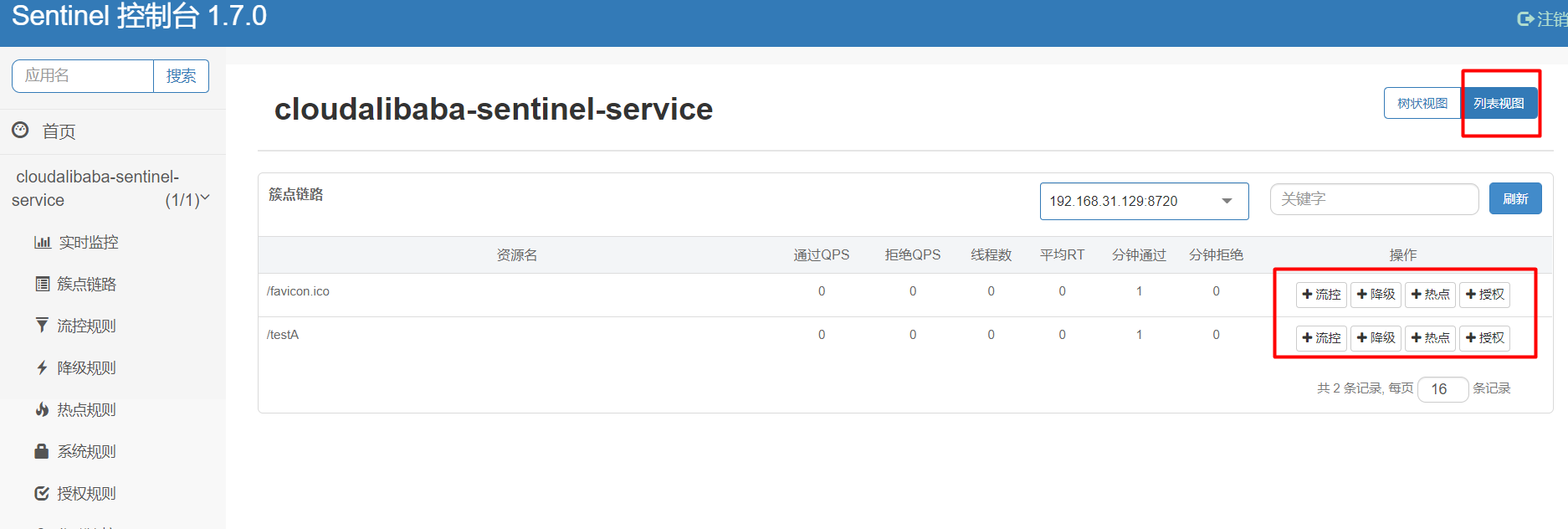Screen dimensions: 1568x529
Task: Click the 应用名 app name search field
Action: tap(83, 76)
